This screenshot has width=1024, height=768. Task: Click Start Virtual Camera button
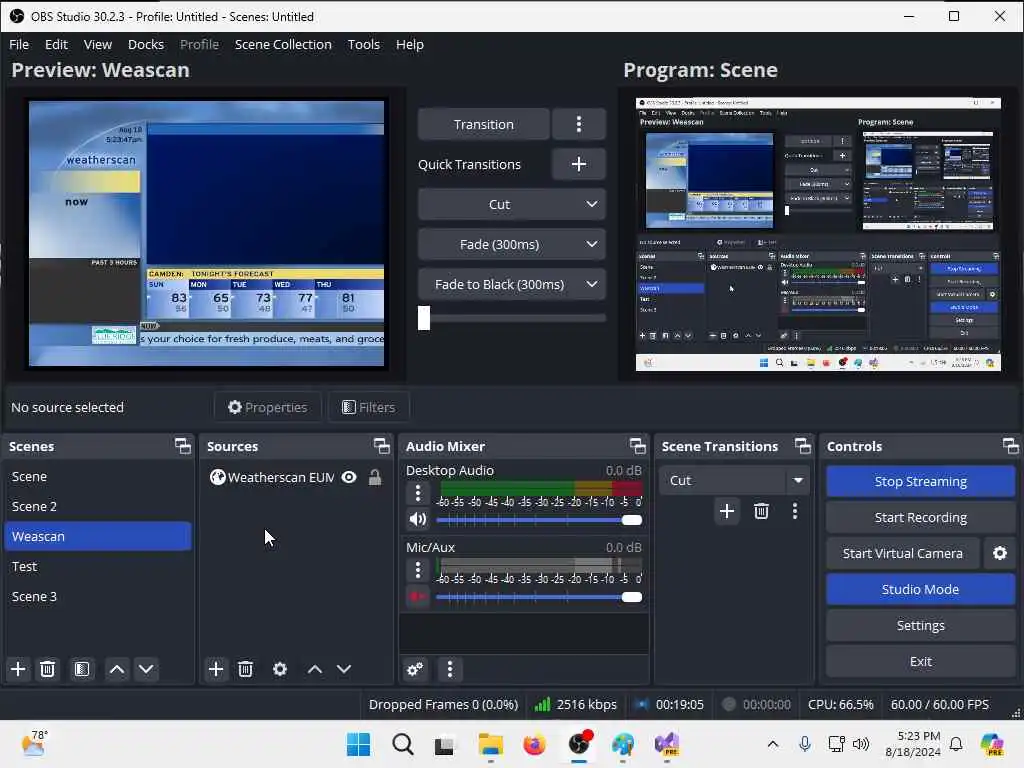coord(903,553)
